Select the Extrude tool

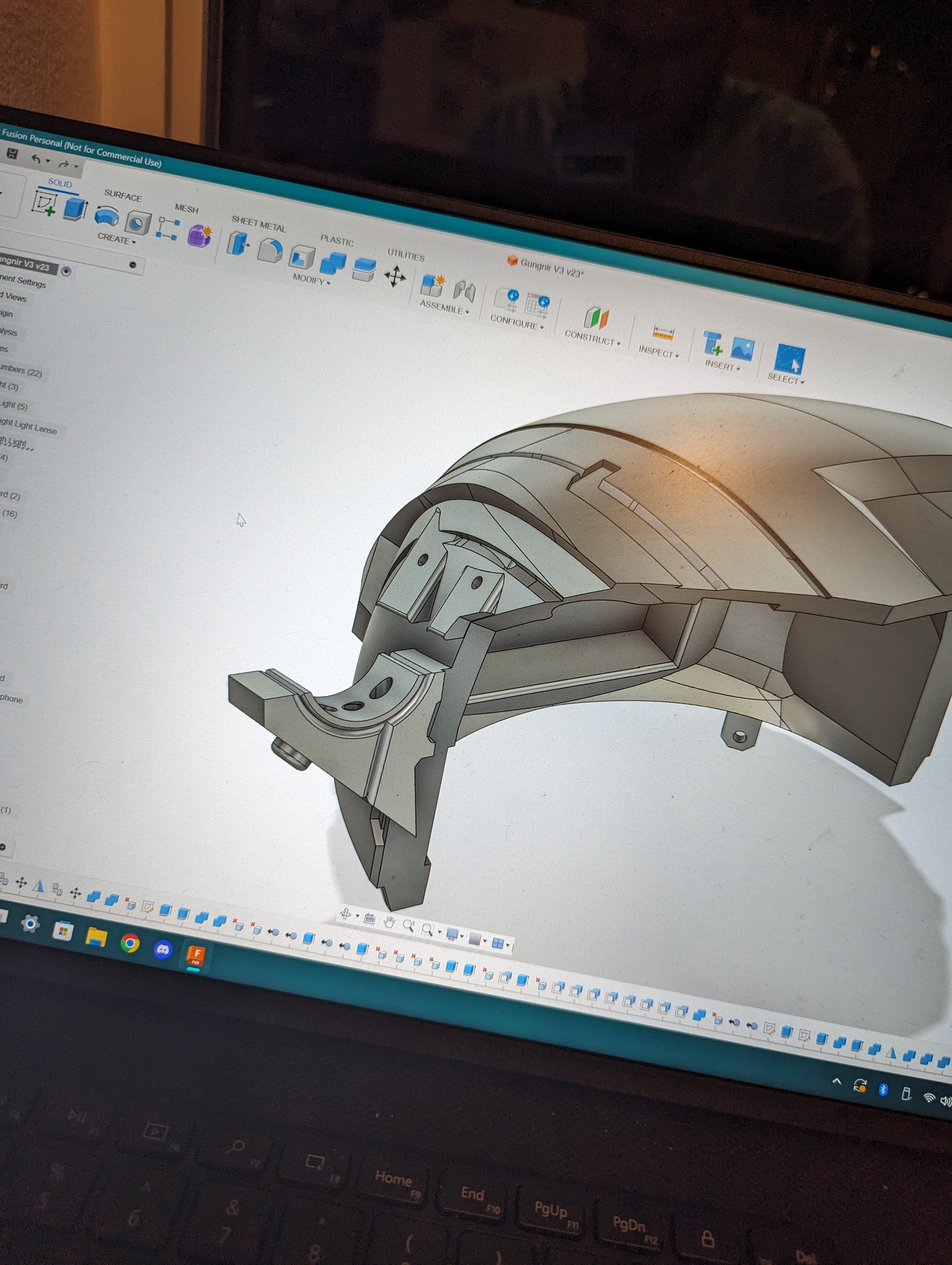(75, 209)
